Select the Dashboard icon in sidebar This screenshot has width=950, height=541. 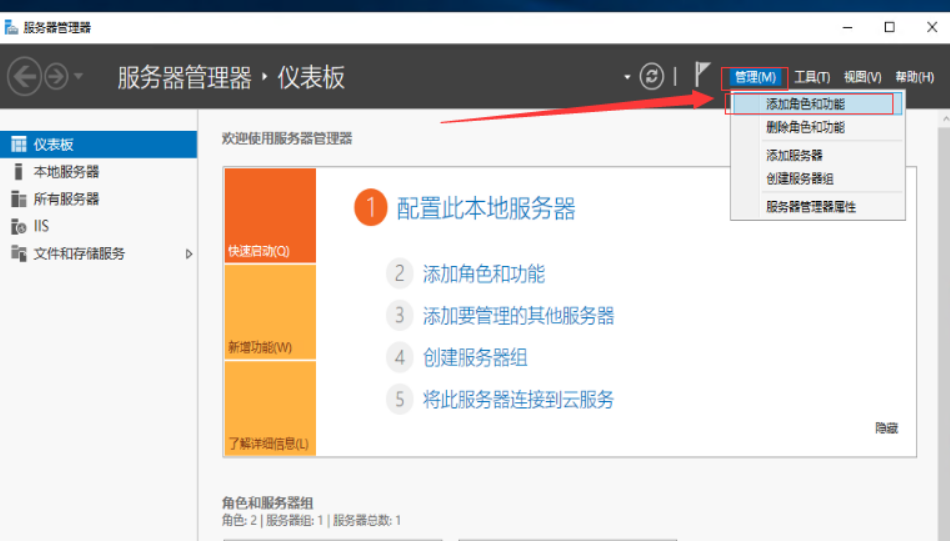click(x=18, y=145)
